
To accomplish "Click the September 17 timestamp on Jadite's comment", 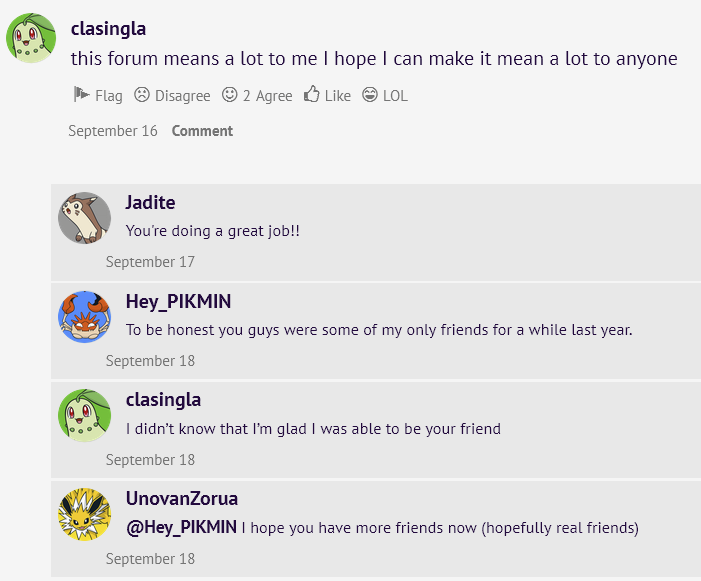I will [150, 262].
